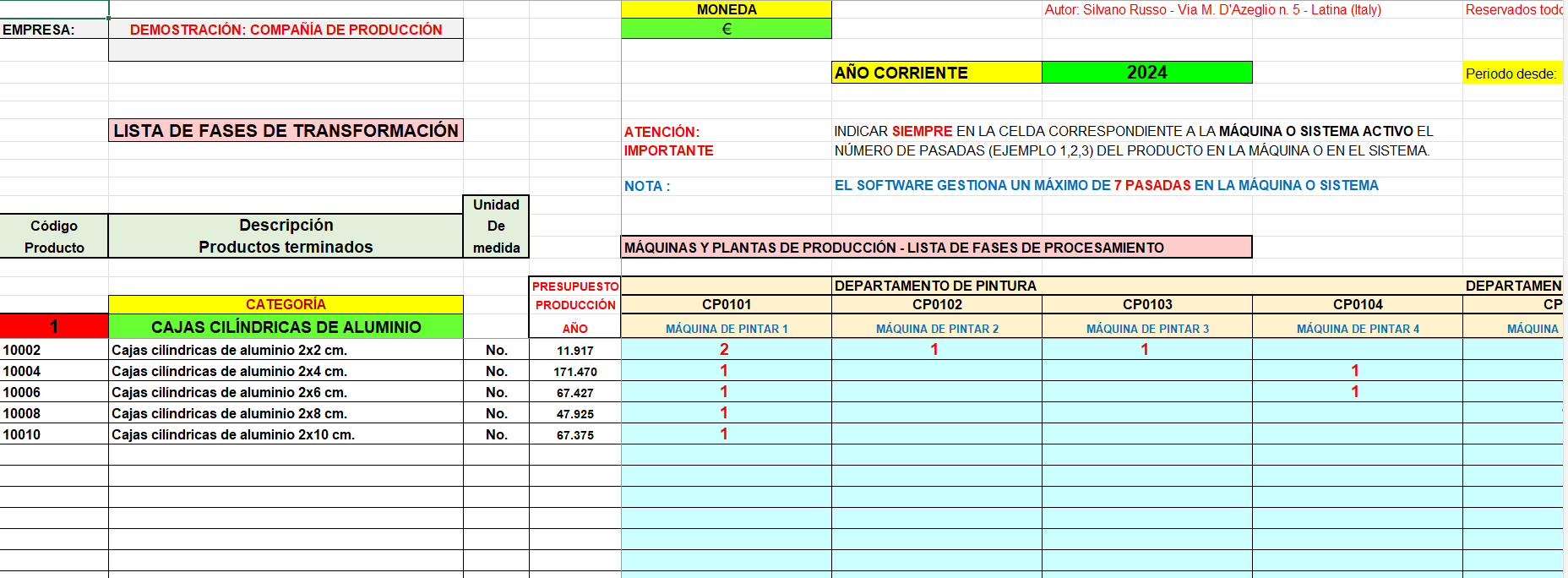The width and height of the screenshot is (1568, 578).
Task: Click the CP0101 machine code cell
Action: [x=727, y=304]
